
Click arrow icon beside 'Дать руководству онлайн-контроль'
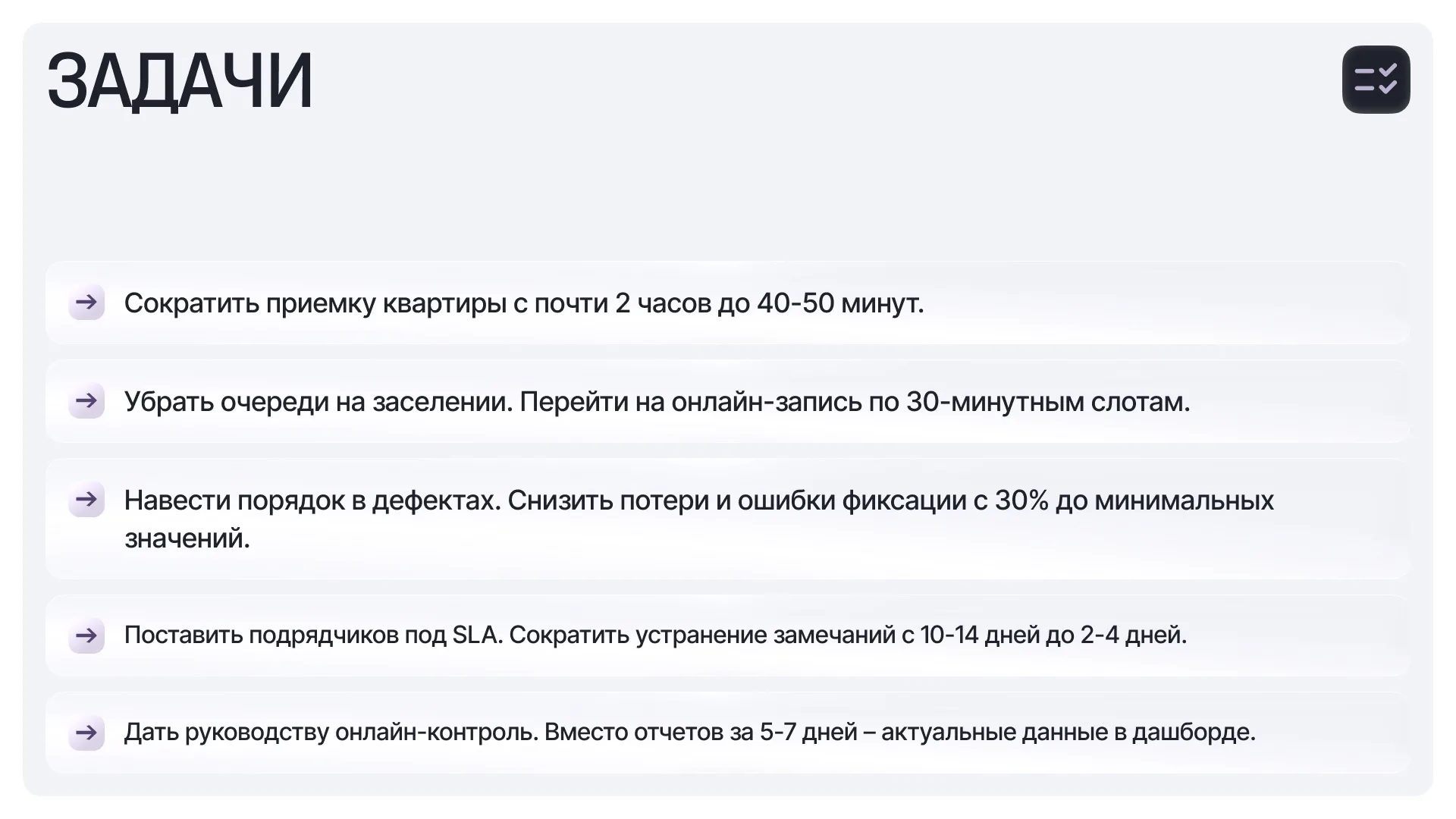(86, 732)
